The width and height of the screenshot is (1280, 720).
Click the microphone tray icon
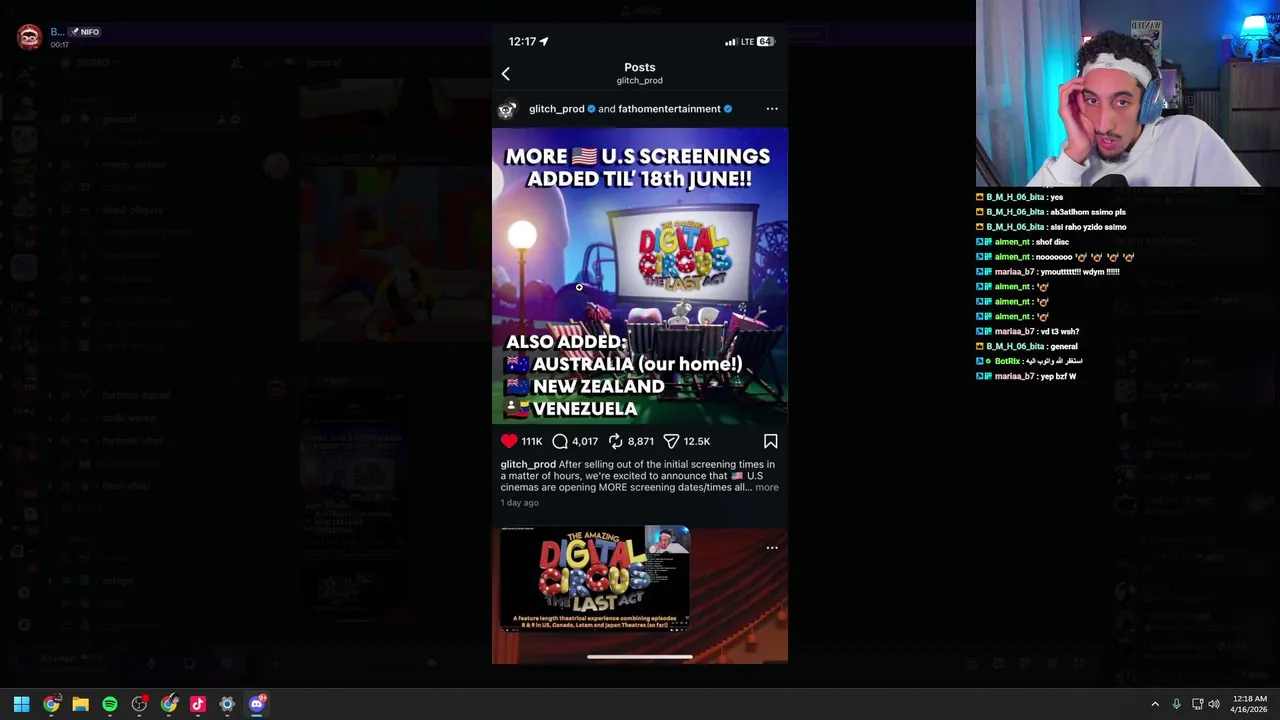1176,704
